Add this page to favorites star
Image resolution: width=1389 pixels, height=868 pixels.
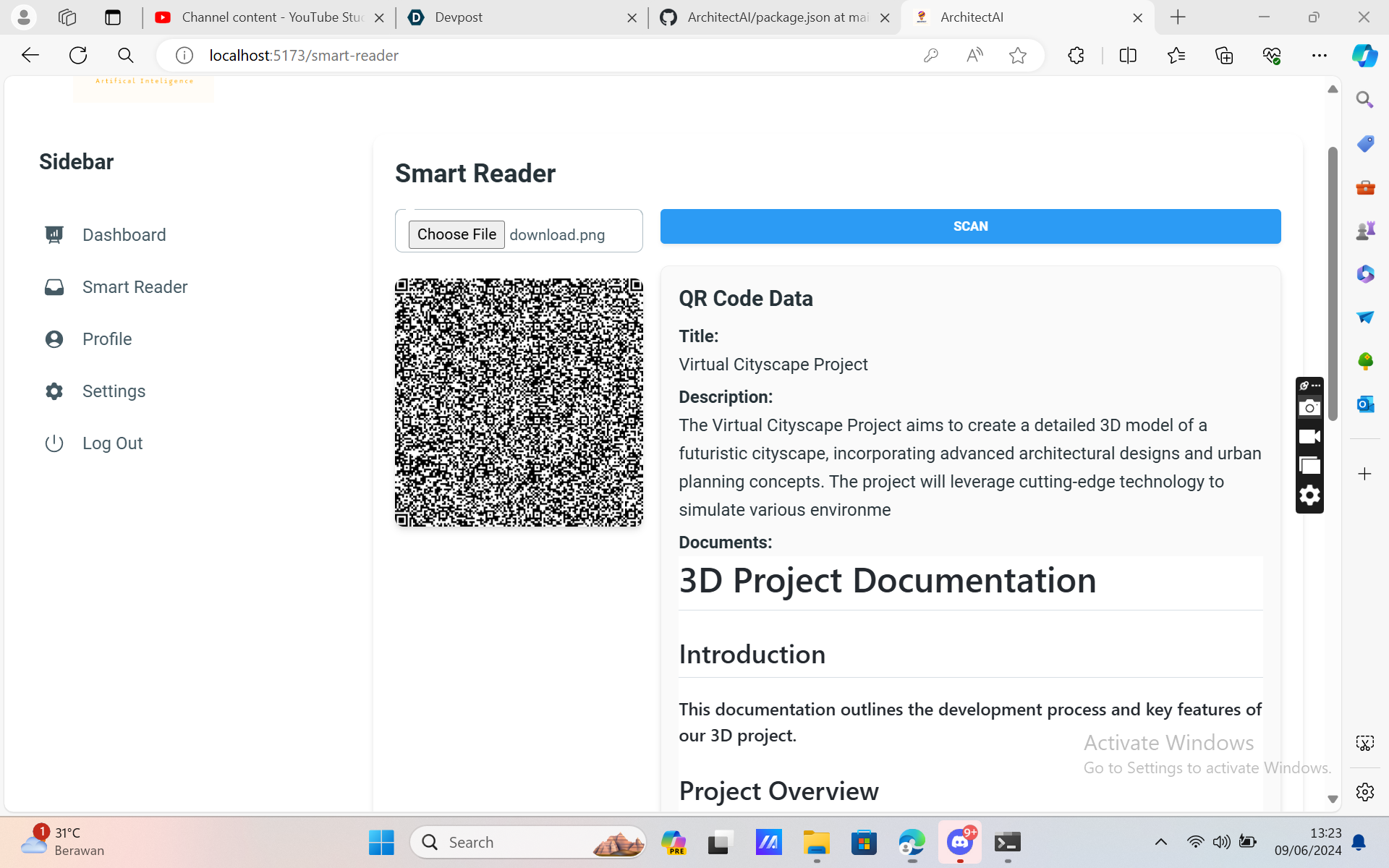click(1018, 56)
